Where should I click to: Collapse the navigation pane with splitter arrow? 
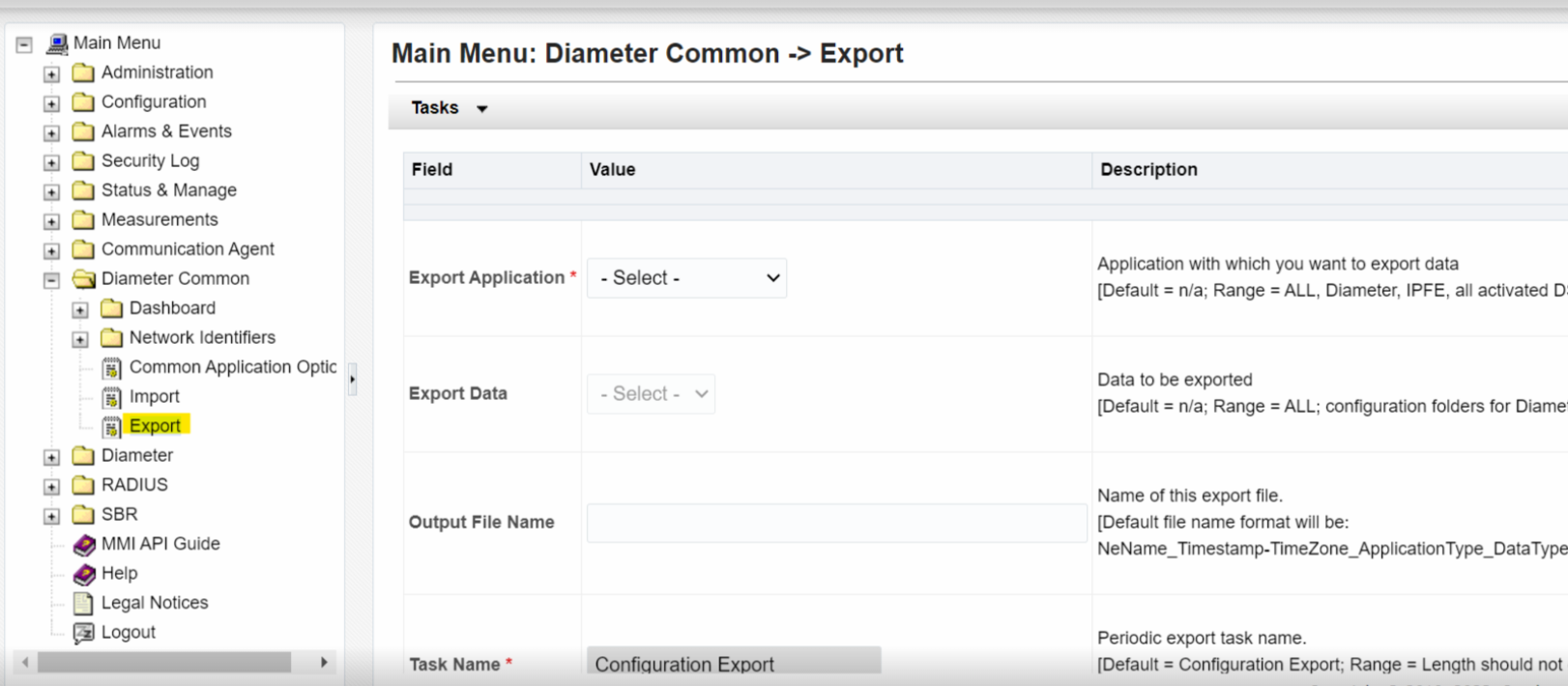click(352, 380)
